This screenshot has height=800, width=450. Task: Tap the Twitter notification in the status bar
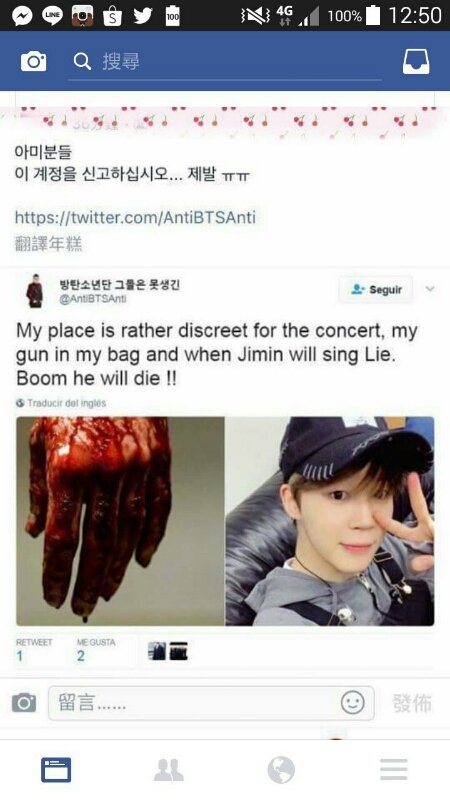point(143,16)
